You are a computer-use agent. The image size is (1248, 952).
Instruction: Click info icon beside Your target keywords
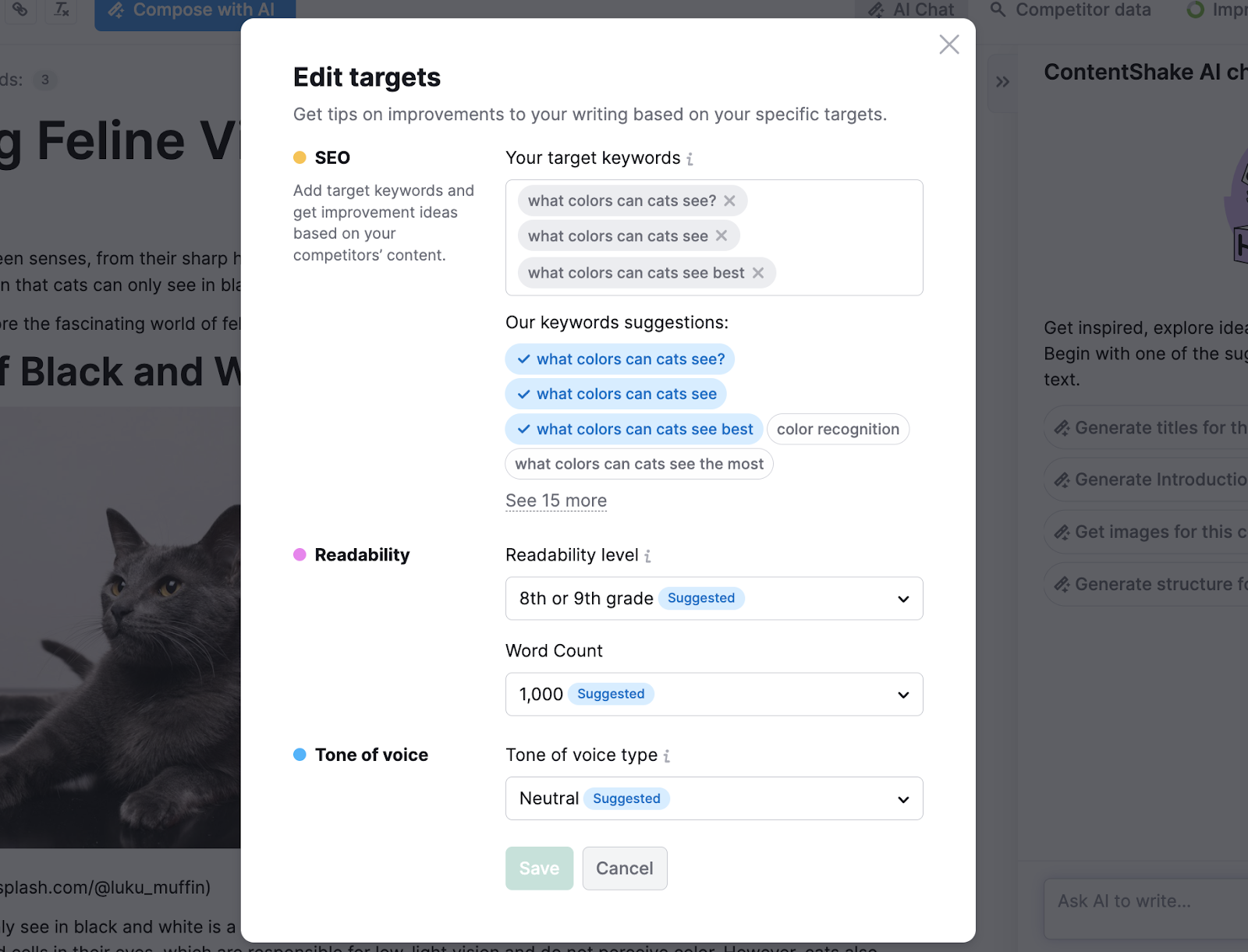click(690, 159)
